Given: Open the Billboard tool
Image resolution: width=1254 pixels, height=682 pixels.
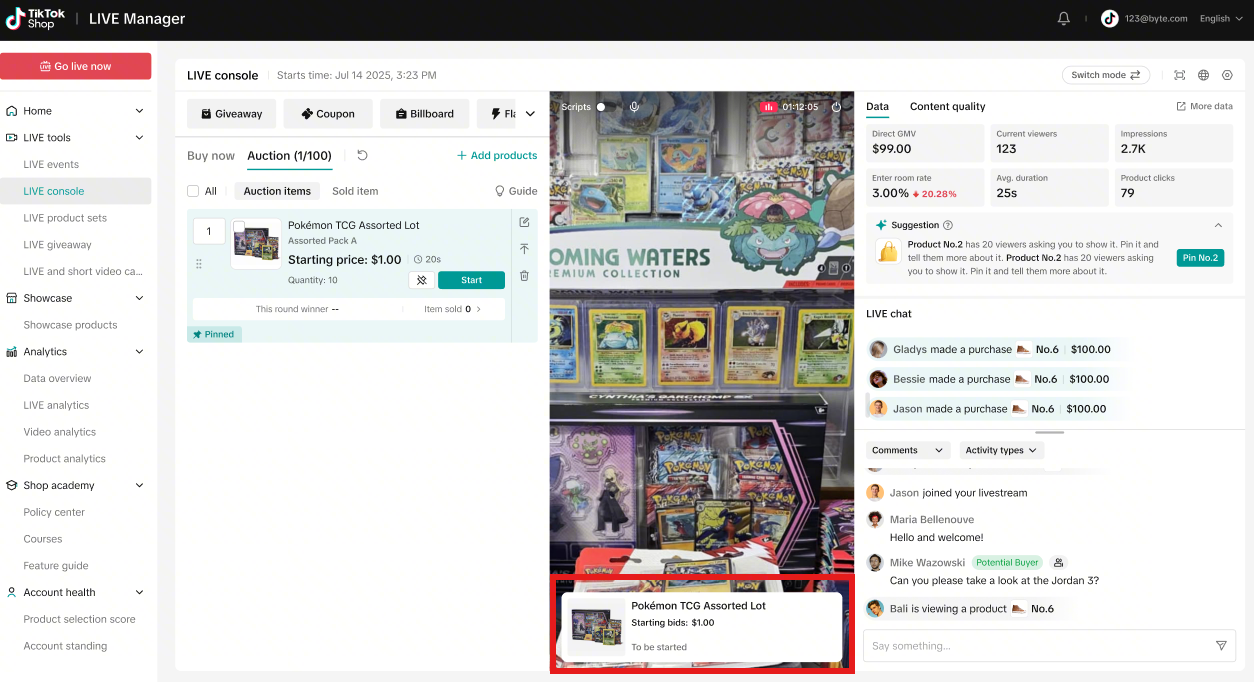Looking at the screenshot, I should pyautogui.click(x=424, y=114).
